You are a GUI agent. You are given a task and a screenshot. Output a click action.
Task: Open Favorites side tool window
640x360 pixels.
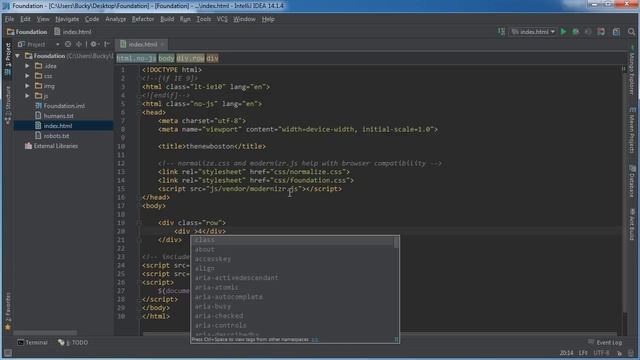tap(8, 311)
